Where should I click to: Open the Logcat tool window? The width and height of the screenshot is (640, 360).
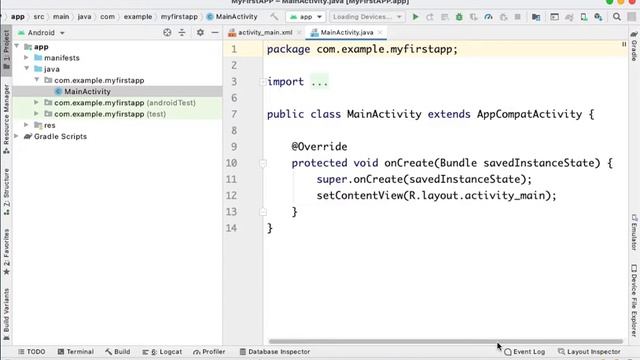(162, 351)
